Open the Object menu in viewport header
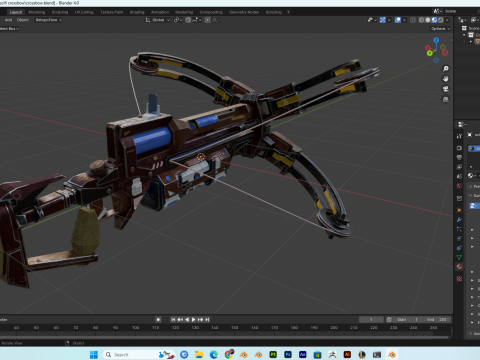 (x=23, y=20)
